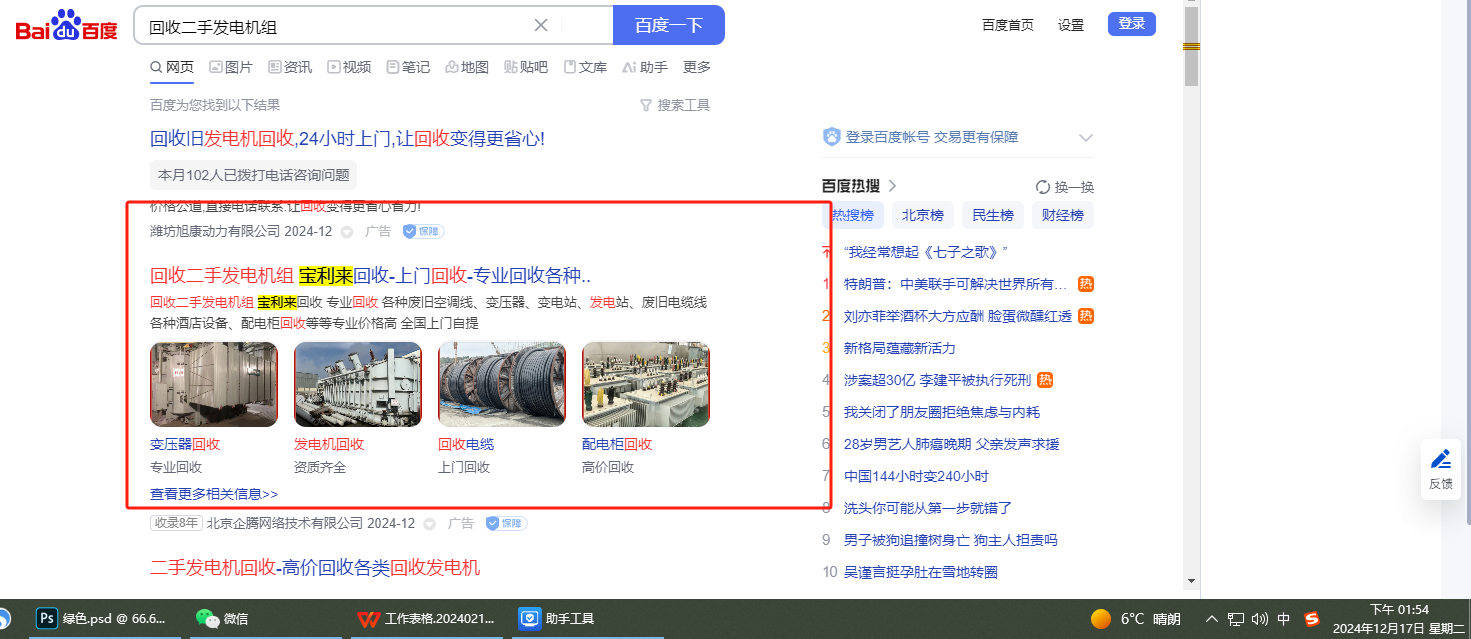Image resolution: width=1471 pixels, height=639 pixels.
Task: Open 搜索工具 filter options
Action: coord(675,105)
